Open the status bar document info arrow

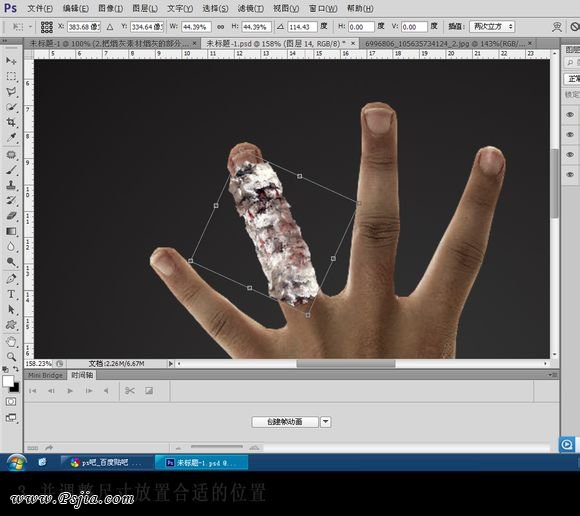coord(171,364)
